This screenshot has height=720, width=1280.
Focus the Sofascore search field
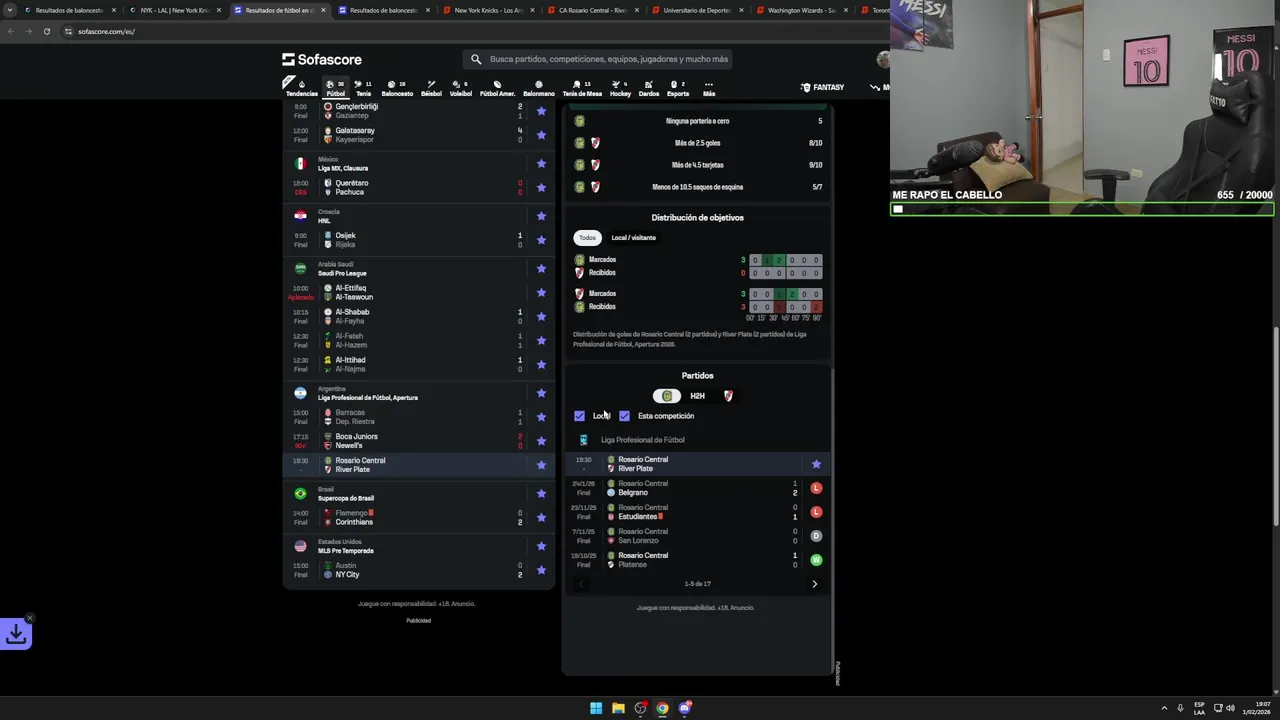click(x=597, y=59)
